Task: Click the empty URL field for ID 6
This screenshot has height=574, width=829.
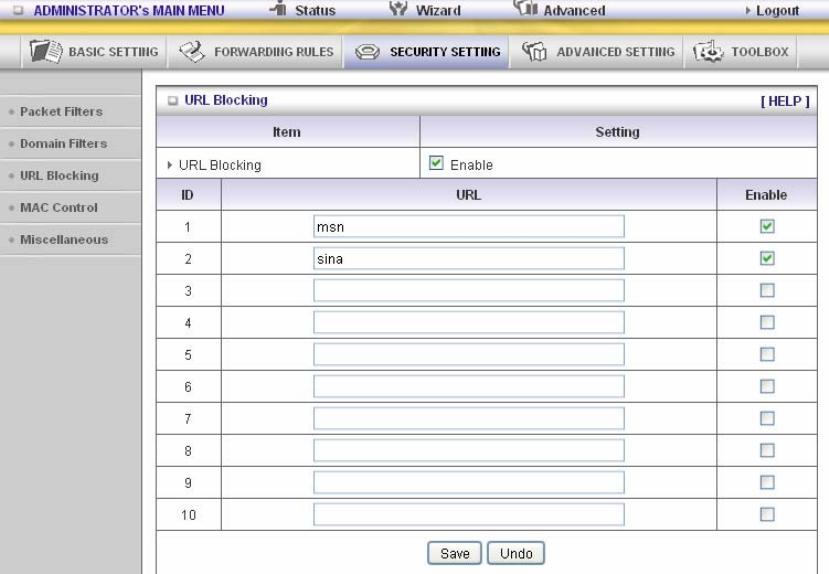Action: tap(468, 386)
